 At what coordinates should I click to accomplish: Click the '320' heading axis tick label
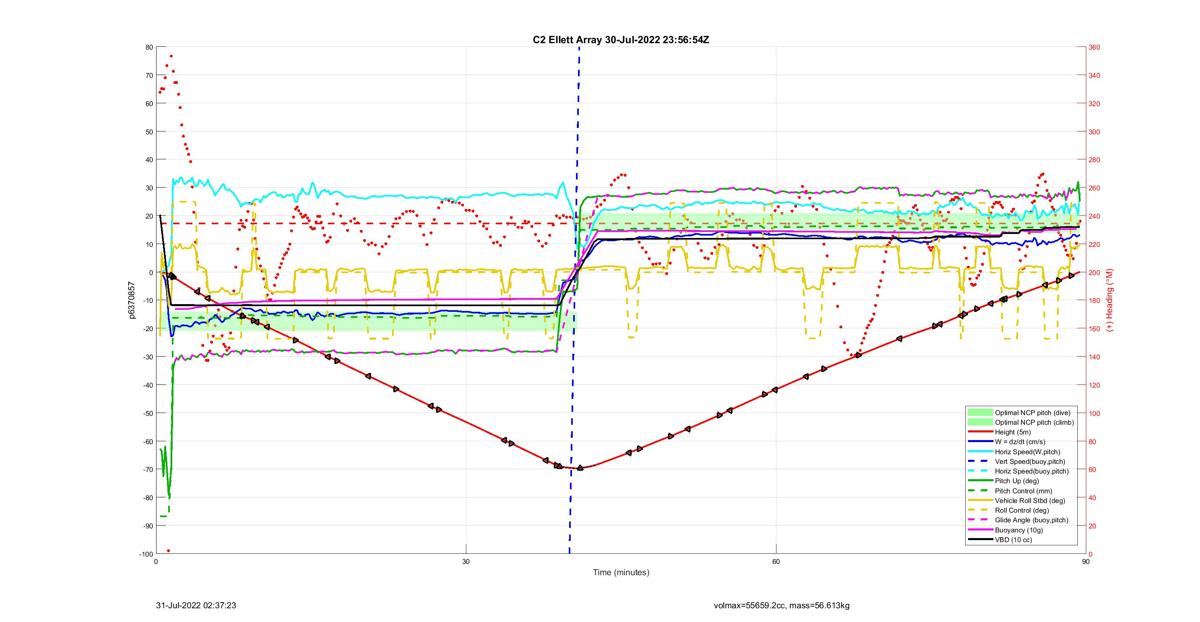(1095, 103)
